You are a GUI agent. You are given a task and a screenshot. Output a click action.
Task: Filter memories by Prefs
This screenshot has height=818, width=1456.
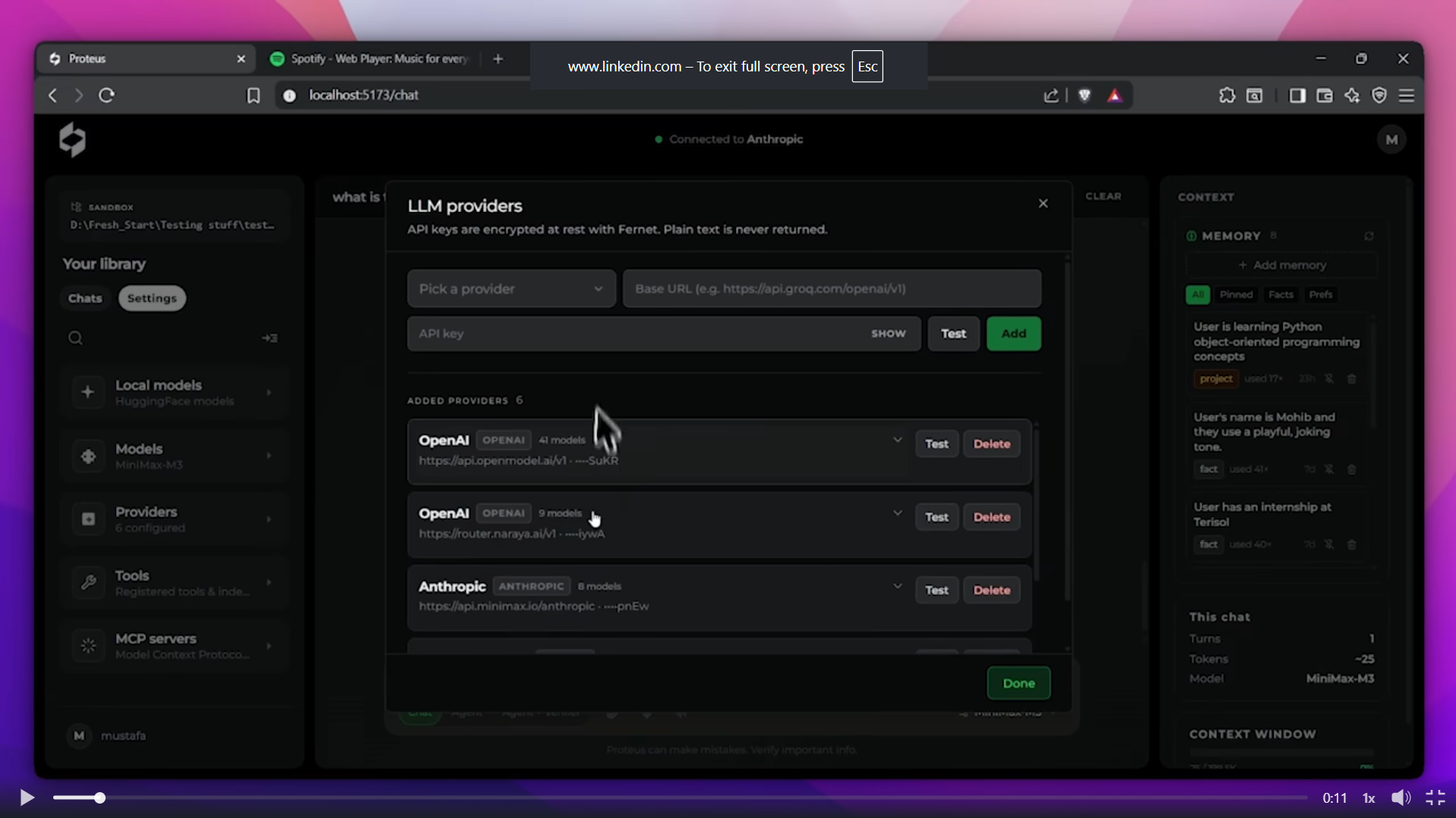pos(1321,295)
